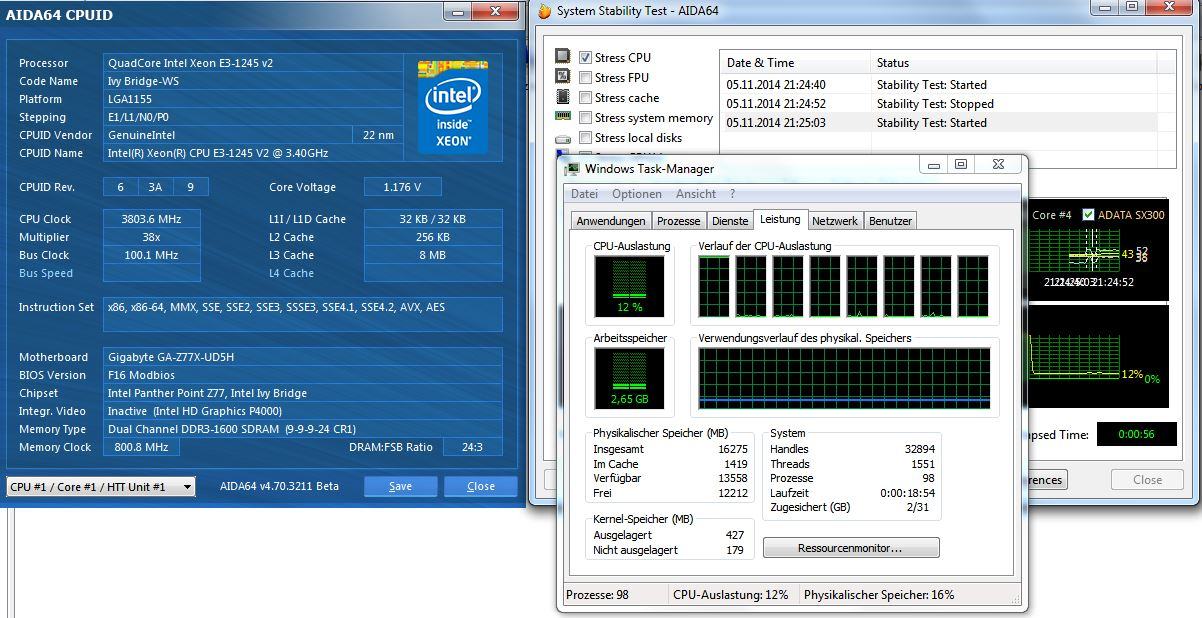Click the status bar Physikalischer Speicher: 16% entry
Viewport: 1202px width, 618px height.
(x=879, y=595)
